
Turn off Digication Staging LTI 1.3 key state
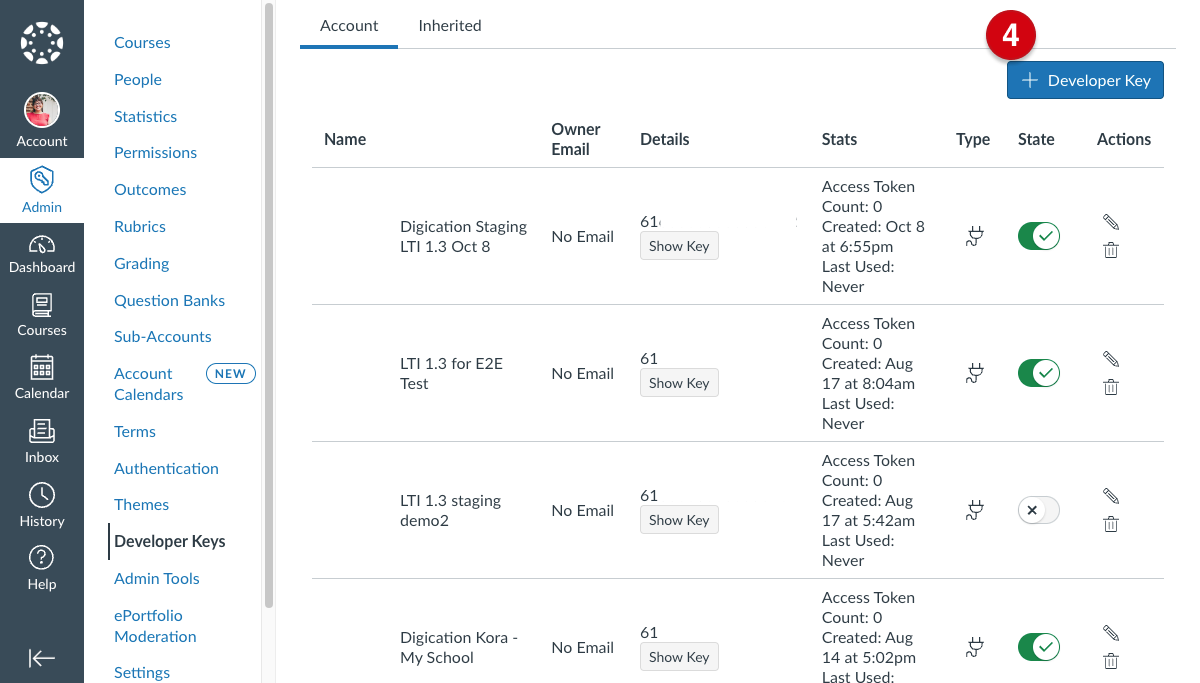coord(1039,236)
